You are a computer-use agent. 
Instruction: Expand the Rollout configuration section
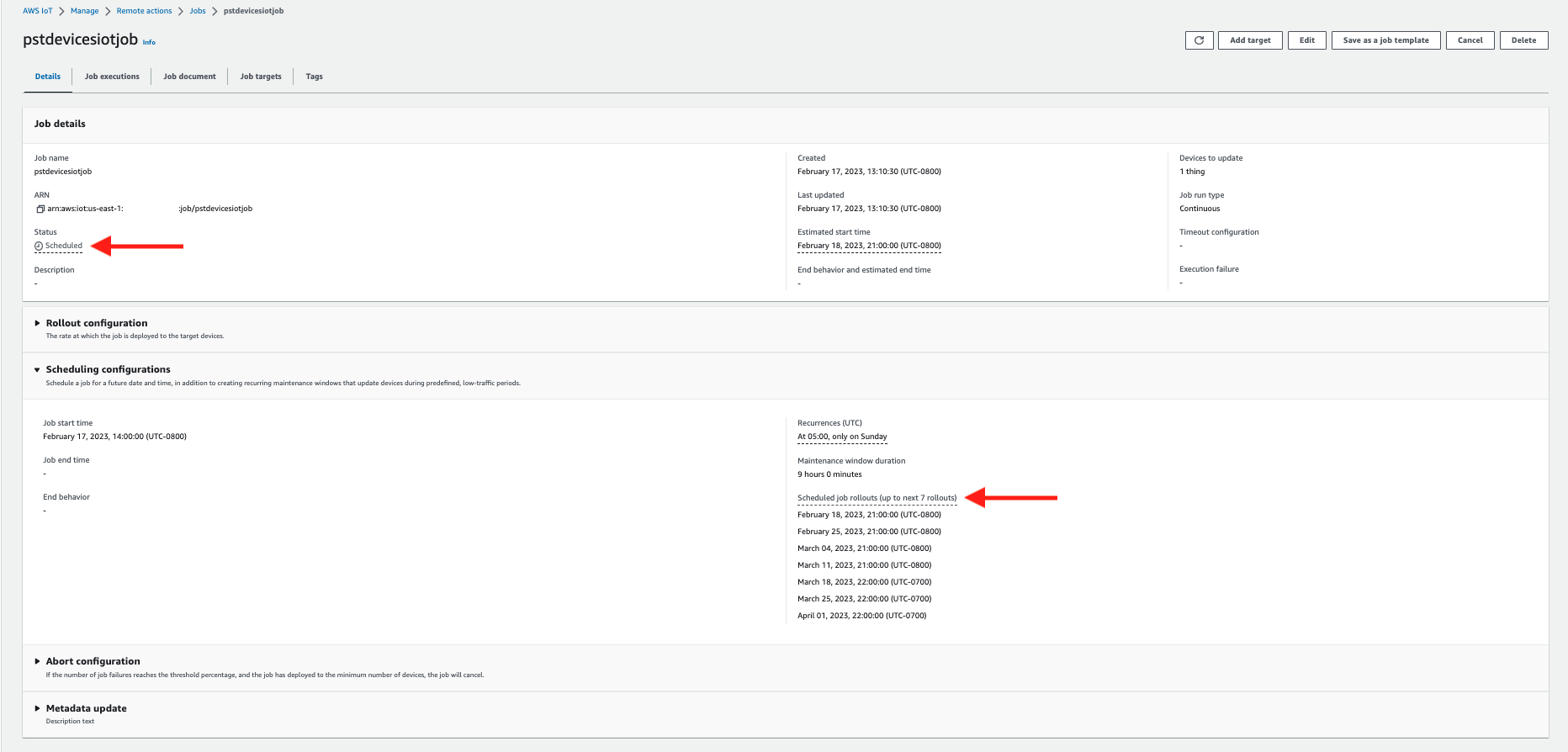click(37, 323)
